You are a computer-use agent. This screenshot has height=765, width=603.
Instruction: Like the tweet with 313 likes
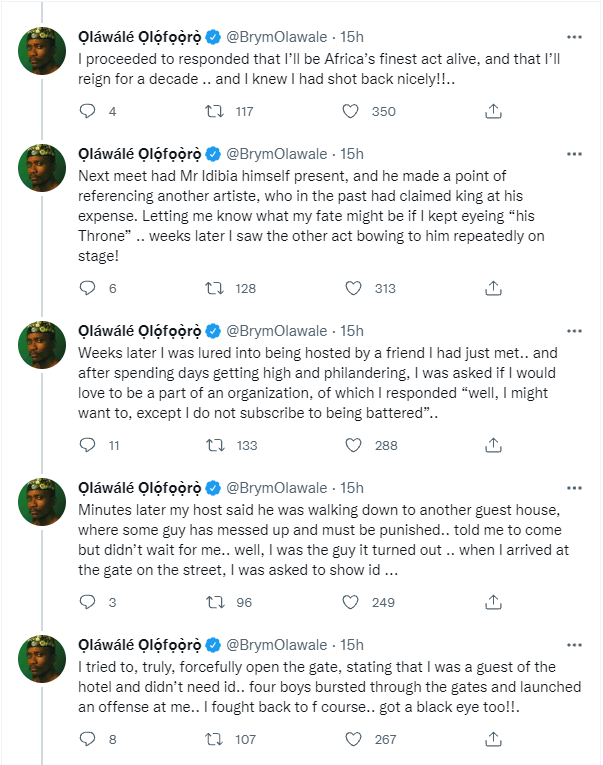pos(352,288)
